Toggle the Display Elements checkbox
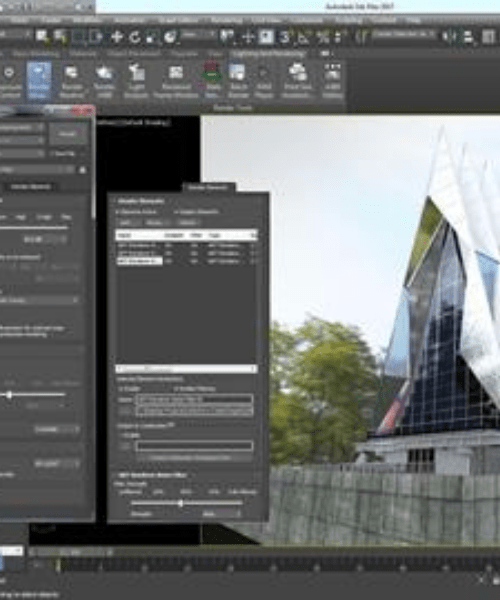 (176, 212)
